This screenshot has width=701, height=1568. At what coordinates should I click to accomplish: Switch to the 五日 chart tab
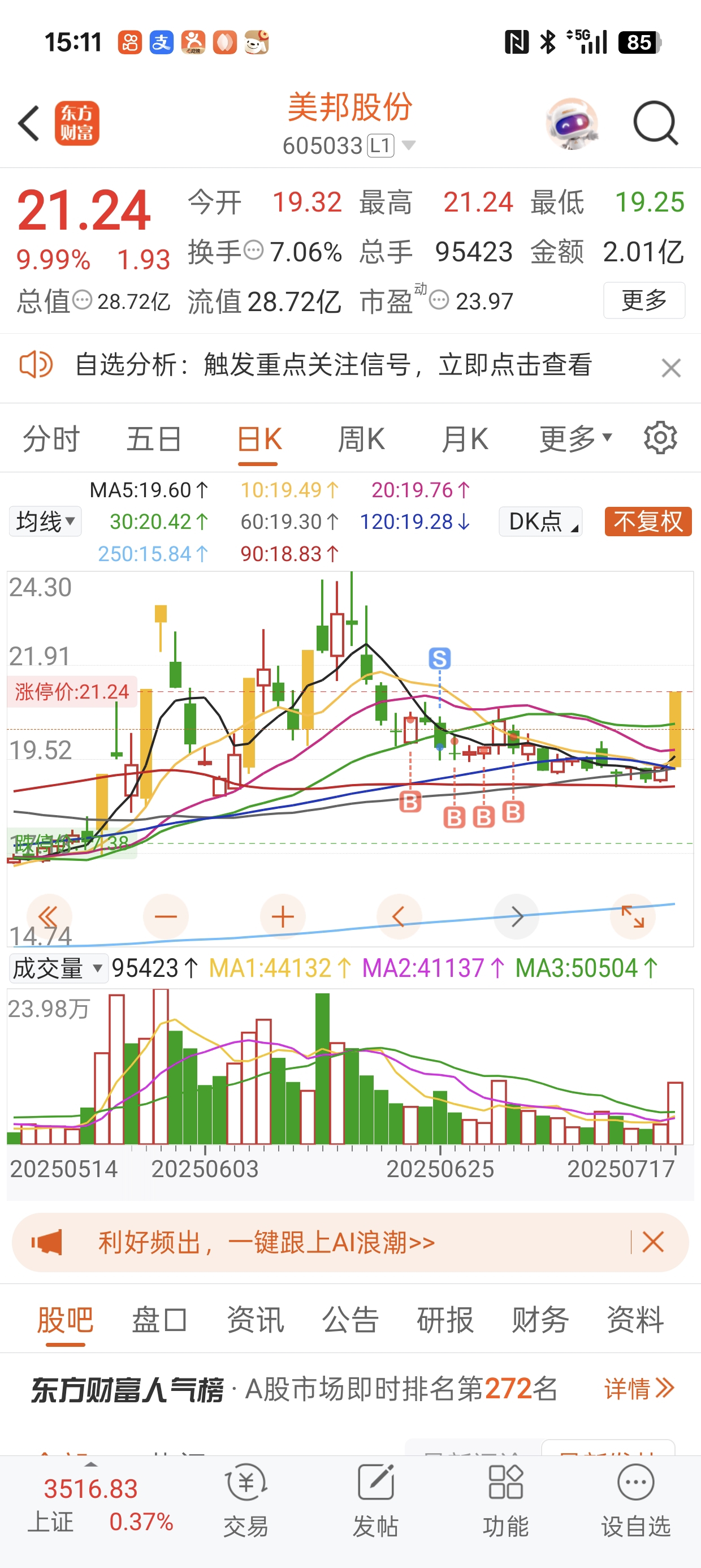point(154,439)
